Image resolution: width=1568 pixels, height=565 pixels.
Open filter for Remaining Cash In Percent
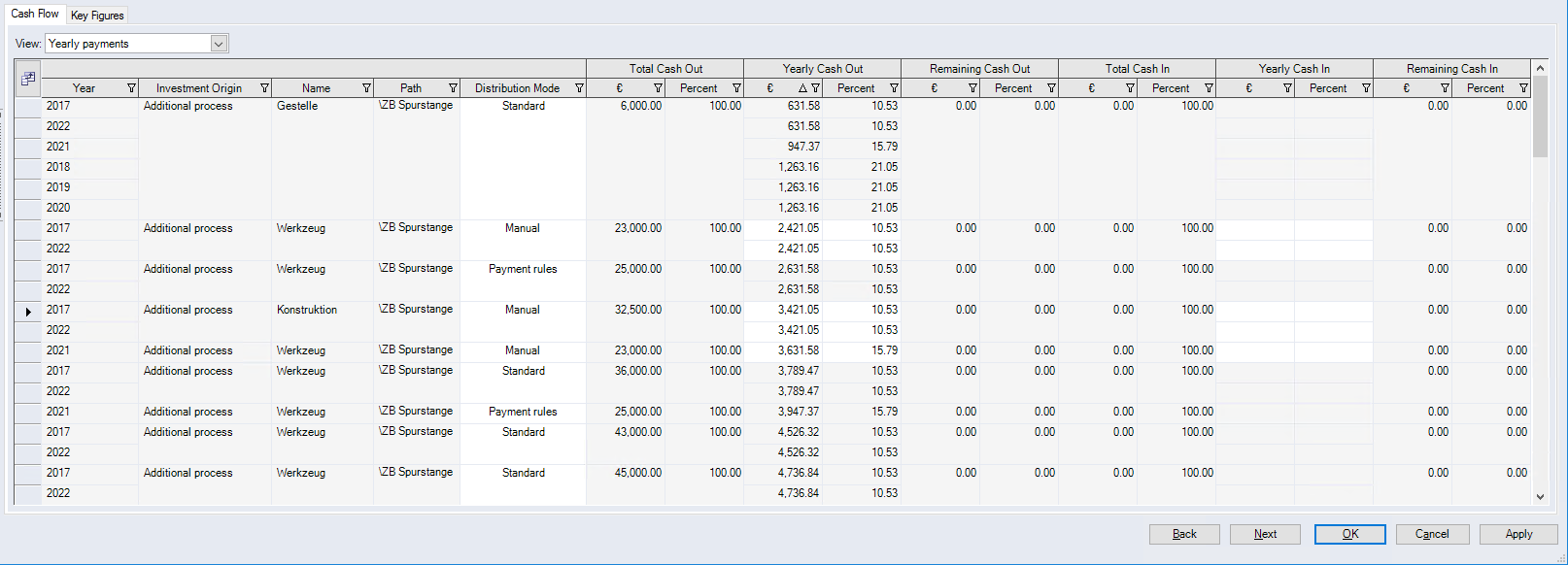tap(1523, 88)
